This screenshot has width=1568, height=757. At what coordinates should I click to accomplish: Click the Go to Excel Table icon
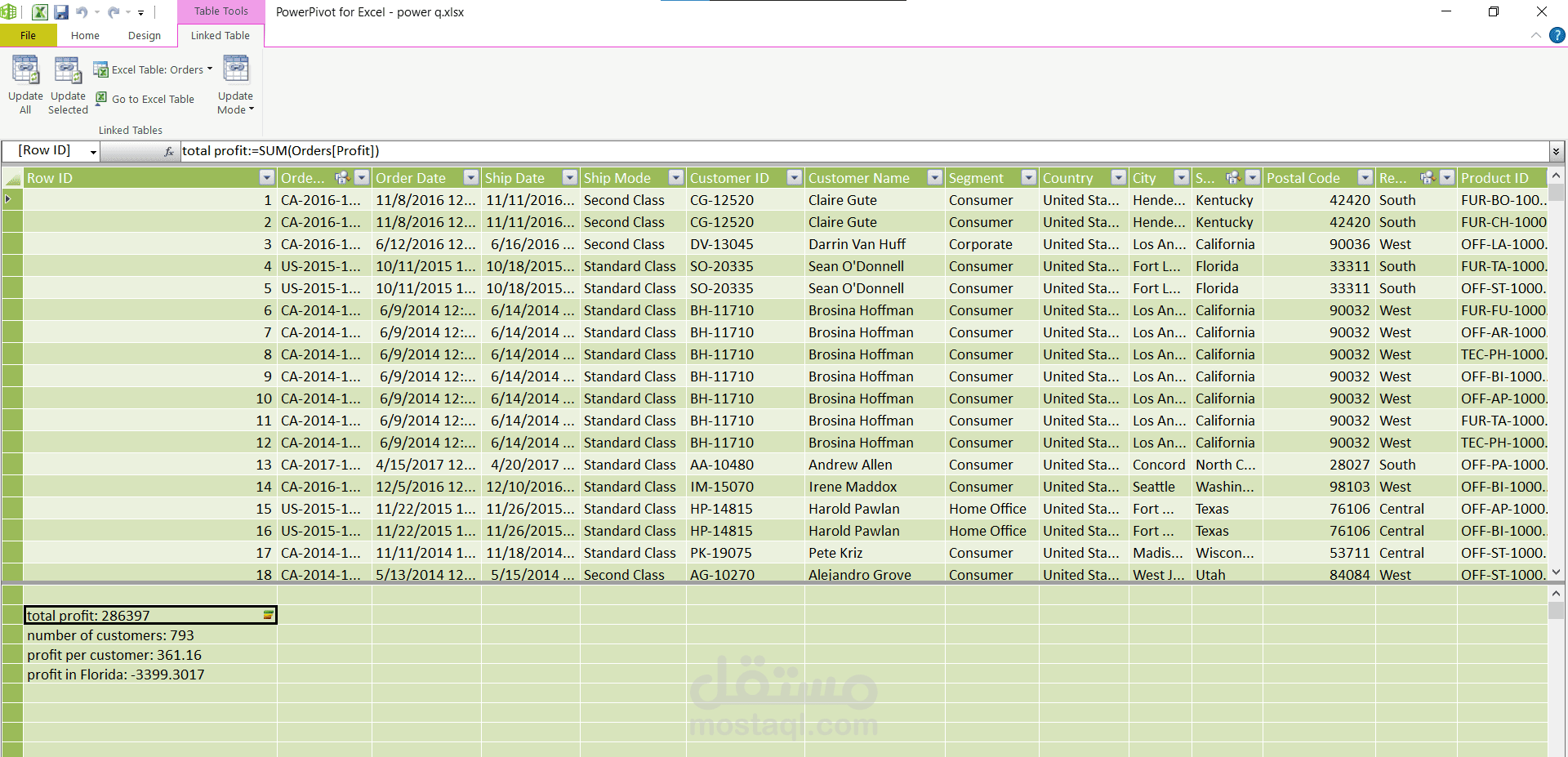pos(101,99)
